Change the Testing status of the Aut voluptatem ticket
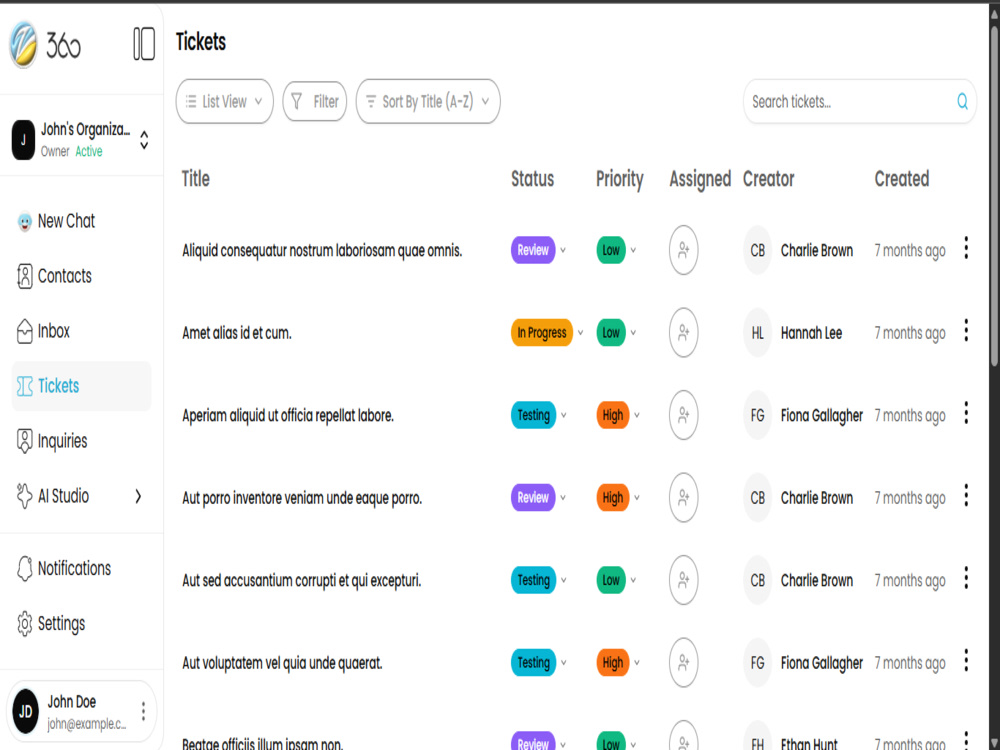Screen dimensions: 1000x750 539,663
